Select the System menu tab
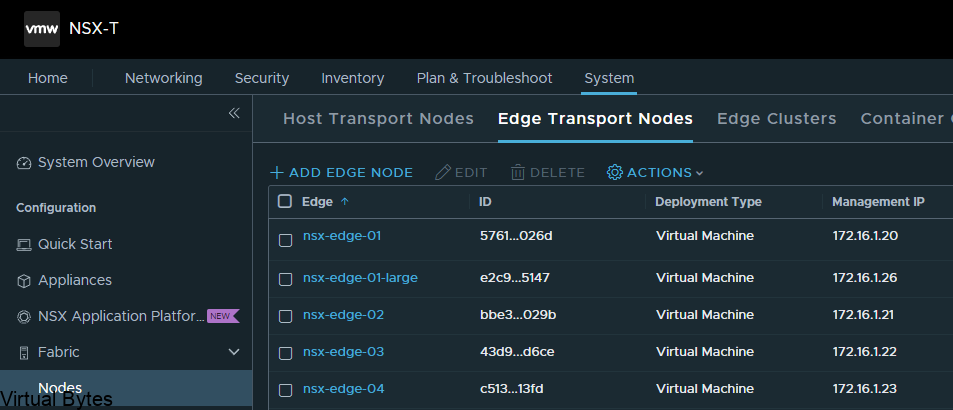The height and width of the screenshot is (410, 953). pyautogui.click(x=609, y=78)
